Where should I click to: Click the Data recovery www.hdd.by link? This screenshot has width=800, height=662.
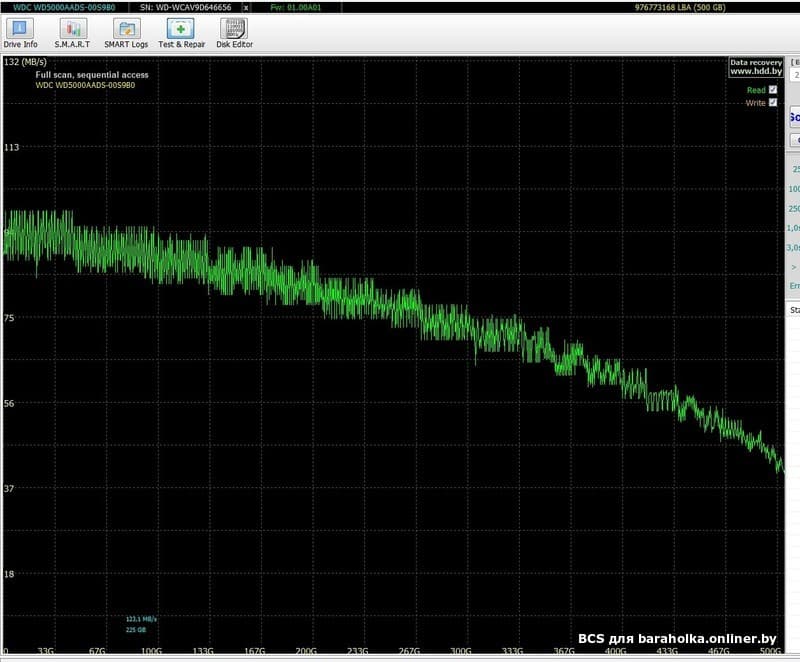click(x=756, y=67)
